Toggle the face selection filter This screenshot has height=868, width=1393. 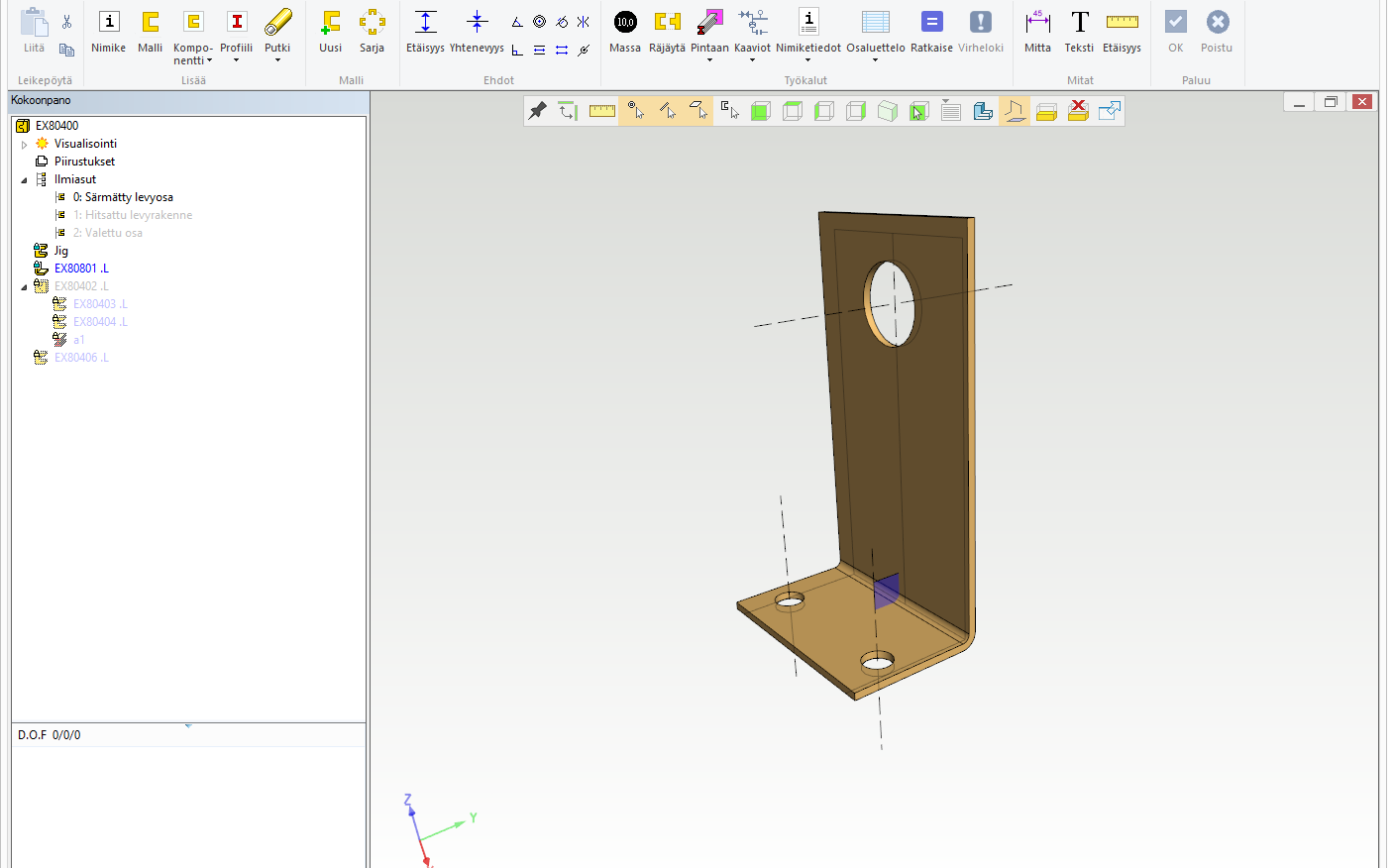tap(698, 111)
